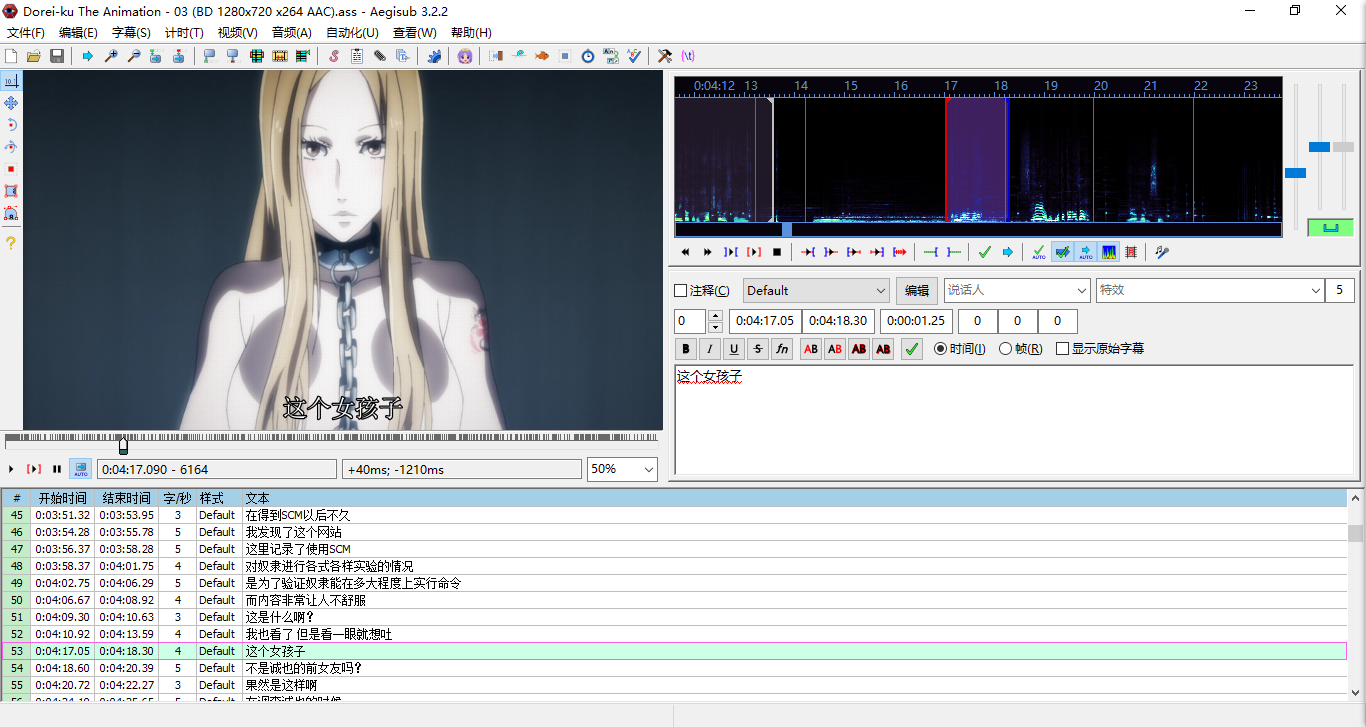Open Automation manager icon

tap(434, 56)
